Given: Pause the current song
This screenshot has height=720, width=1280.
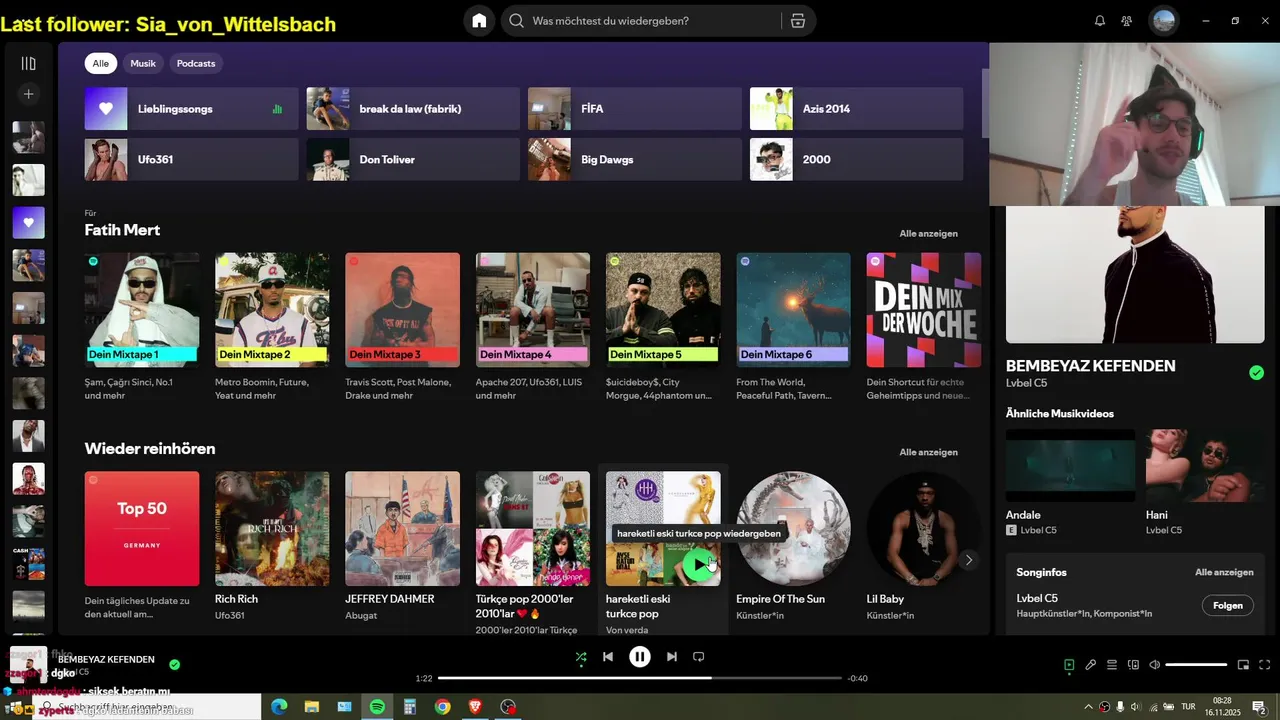Looking at the screenshot, I should pyautogui.click(x=640, y=657).
